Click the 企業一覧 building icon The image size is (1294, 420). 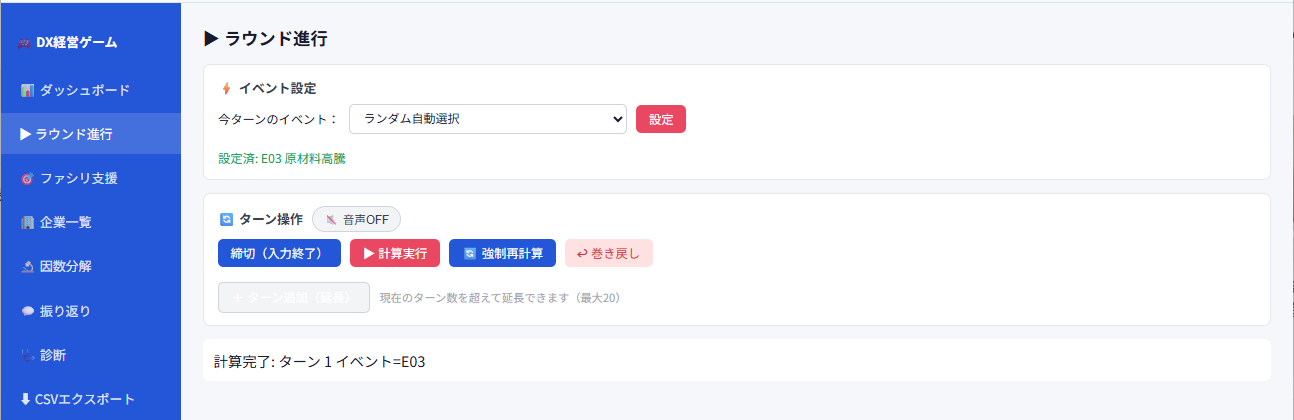pos(27,223)
